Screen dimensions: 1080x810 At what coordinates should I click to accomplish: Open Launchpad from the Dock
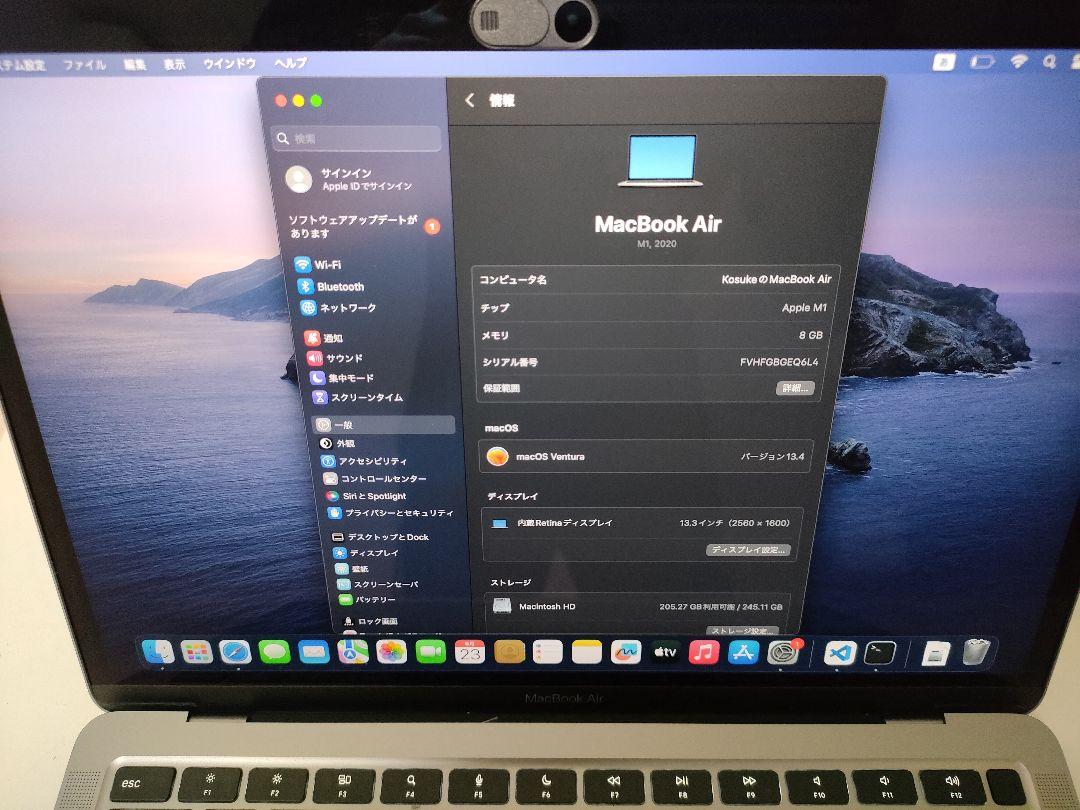(196, 652)
